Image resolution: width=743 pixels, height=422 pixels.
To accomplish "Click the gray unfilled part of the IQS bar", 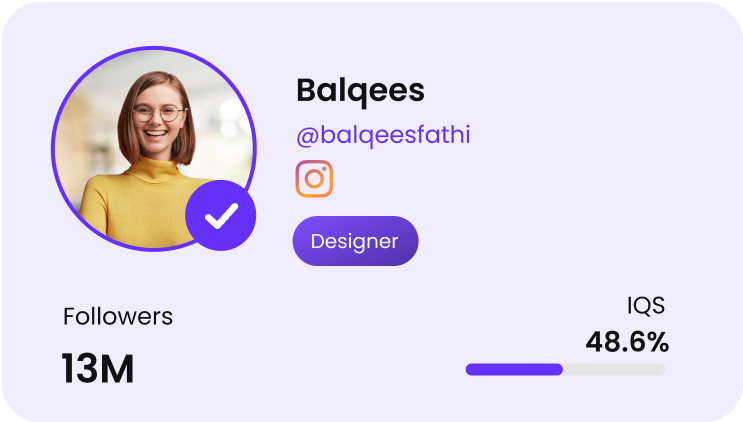I will [x=614, y=369].
